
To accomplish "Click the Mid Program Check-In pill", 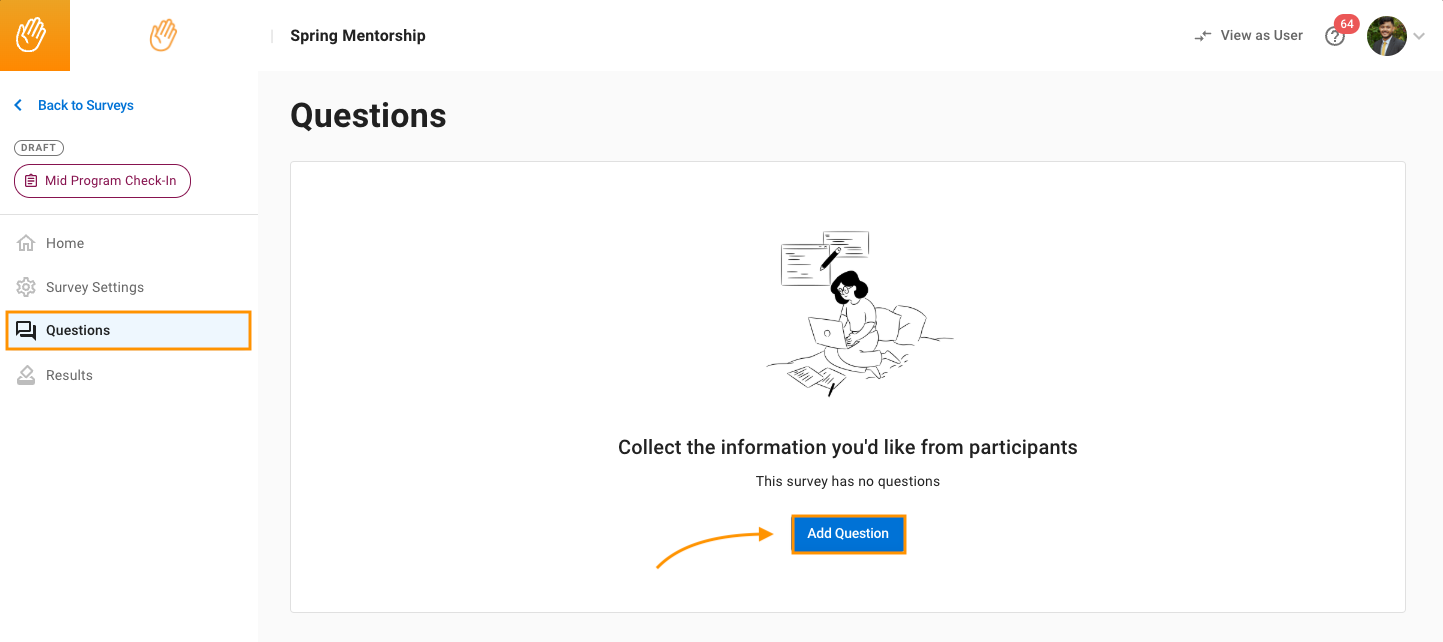I will (102, 181).
